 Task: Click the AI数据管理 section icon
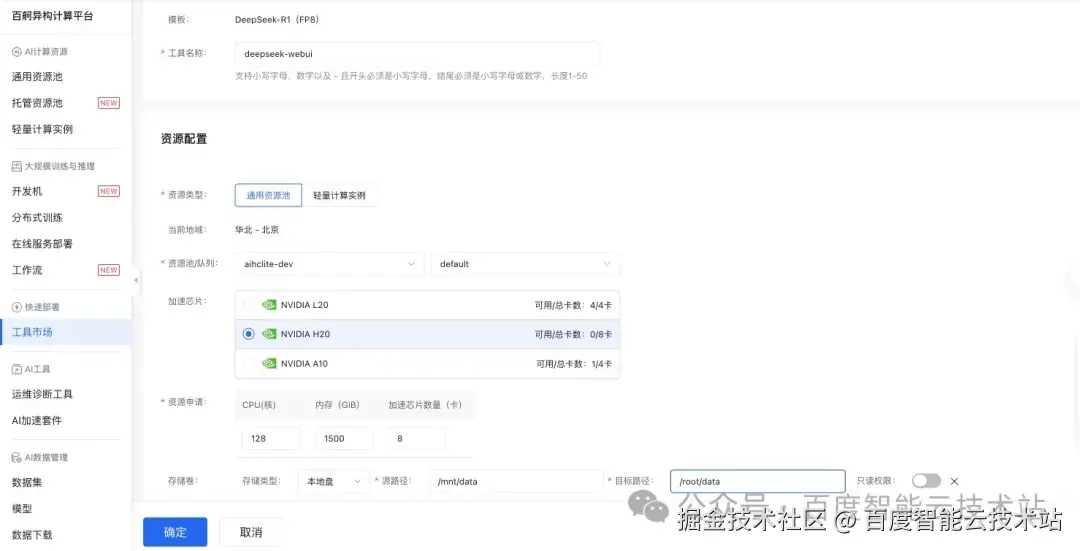(x=17, y=457)
